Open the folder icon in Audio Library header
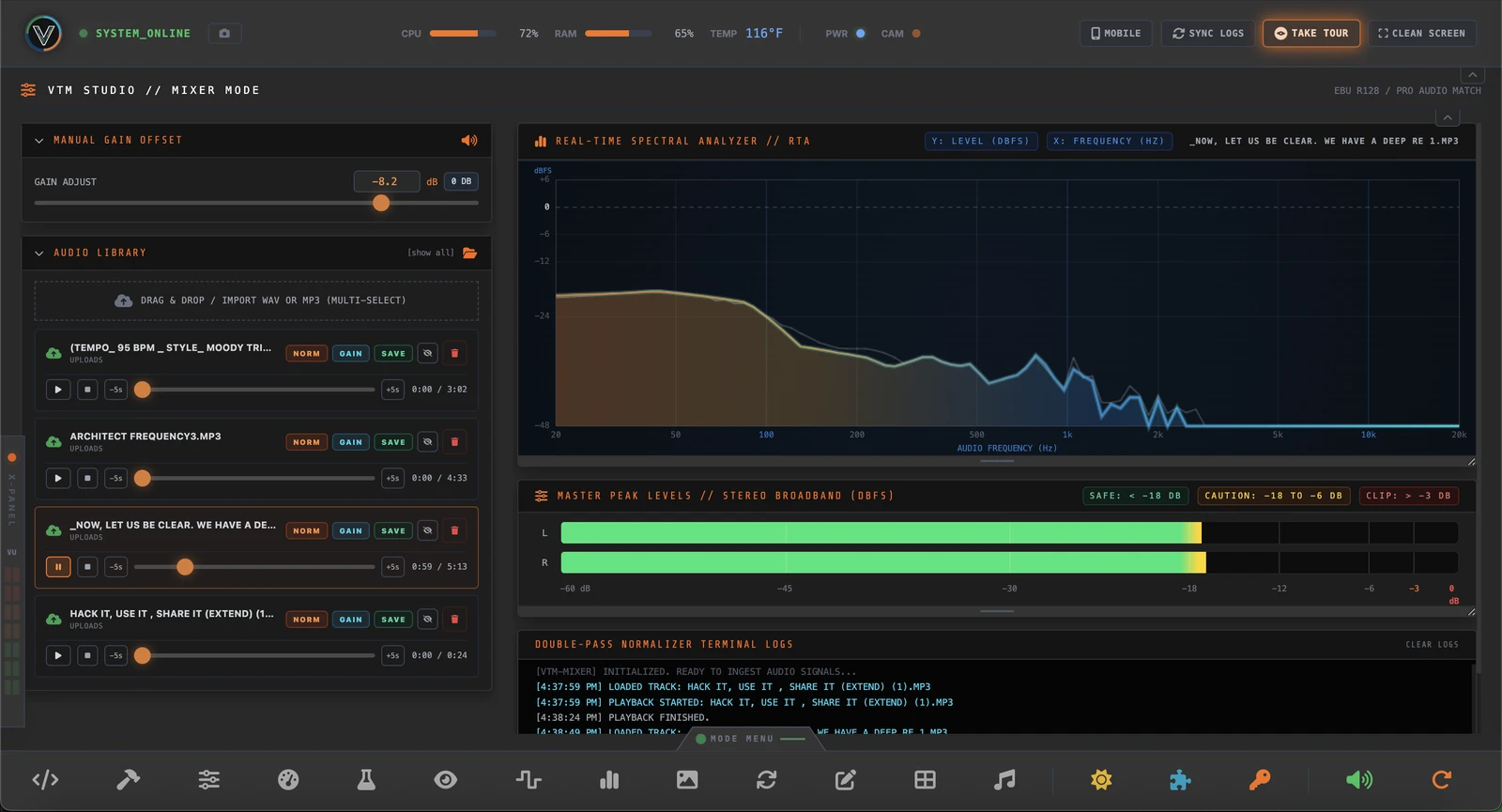 (x=470, y=253)
